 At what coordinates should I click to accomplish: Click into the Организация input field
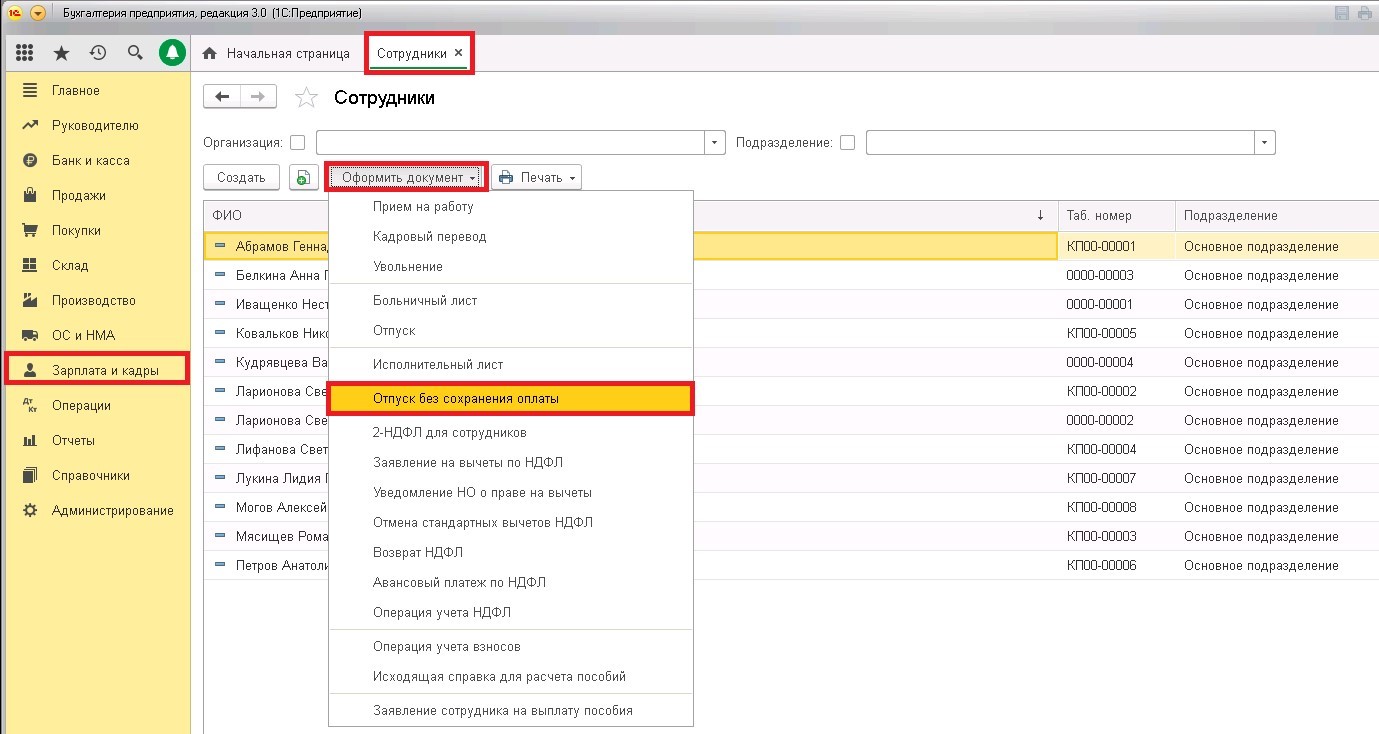tap(510, 143)
